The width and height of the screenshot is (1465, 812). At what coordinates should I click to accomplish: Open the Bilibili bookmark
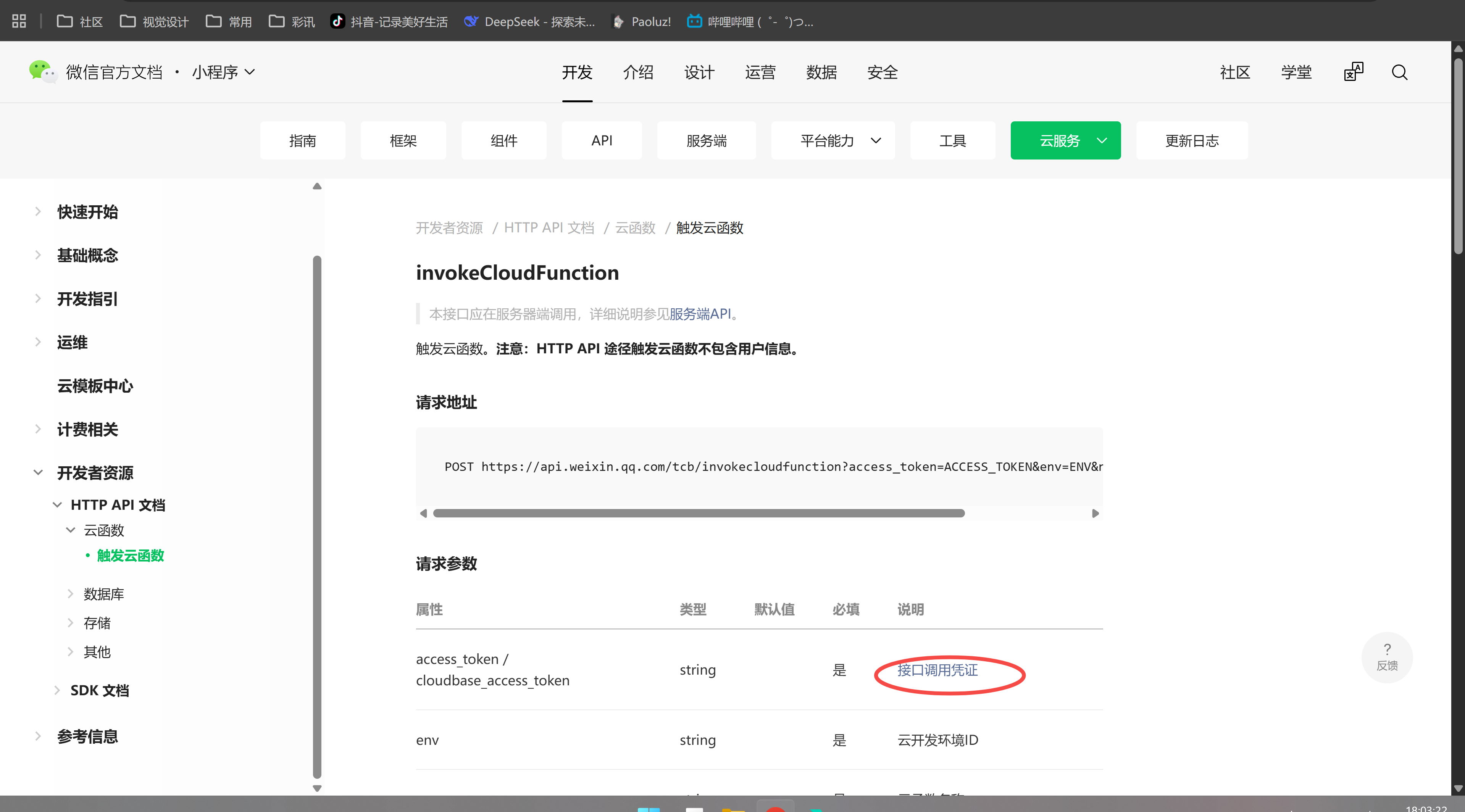click(x=750, y=22)
